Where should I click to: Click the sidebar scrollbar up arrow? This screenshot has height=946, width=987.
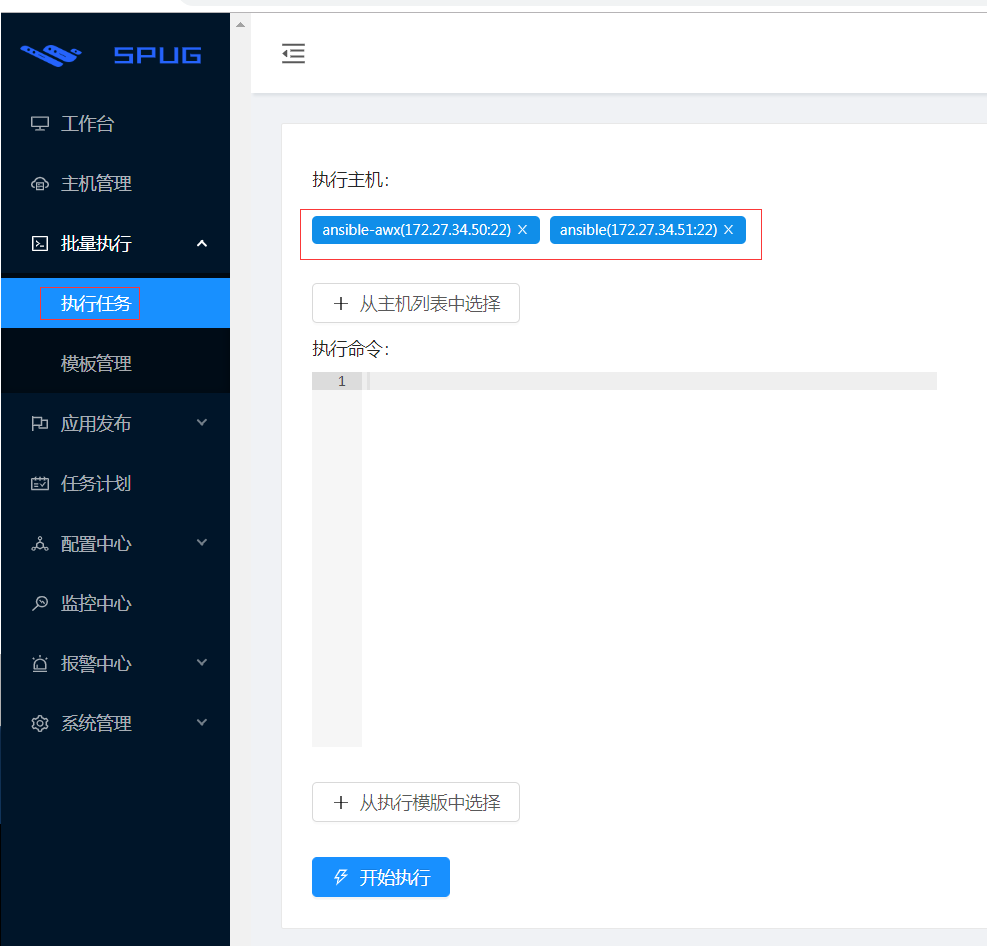tap(240, 25)
